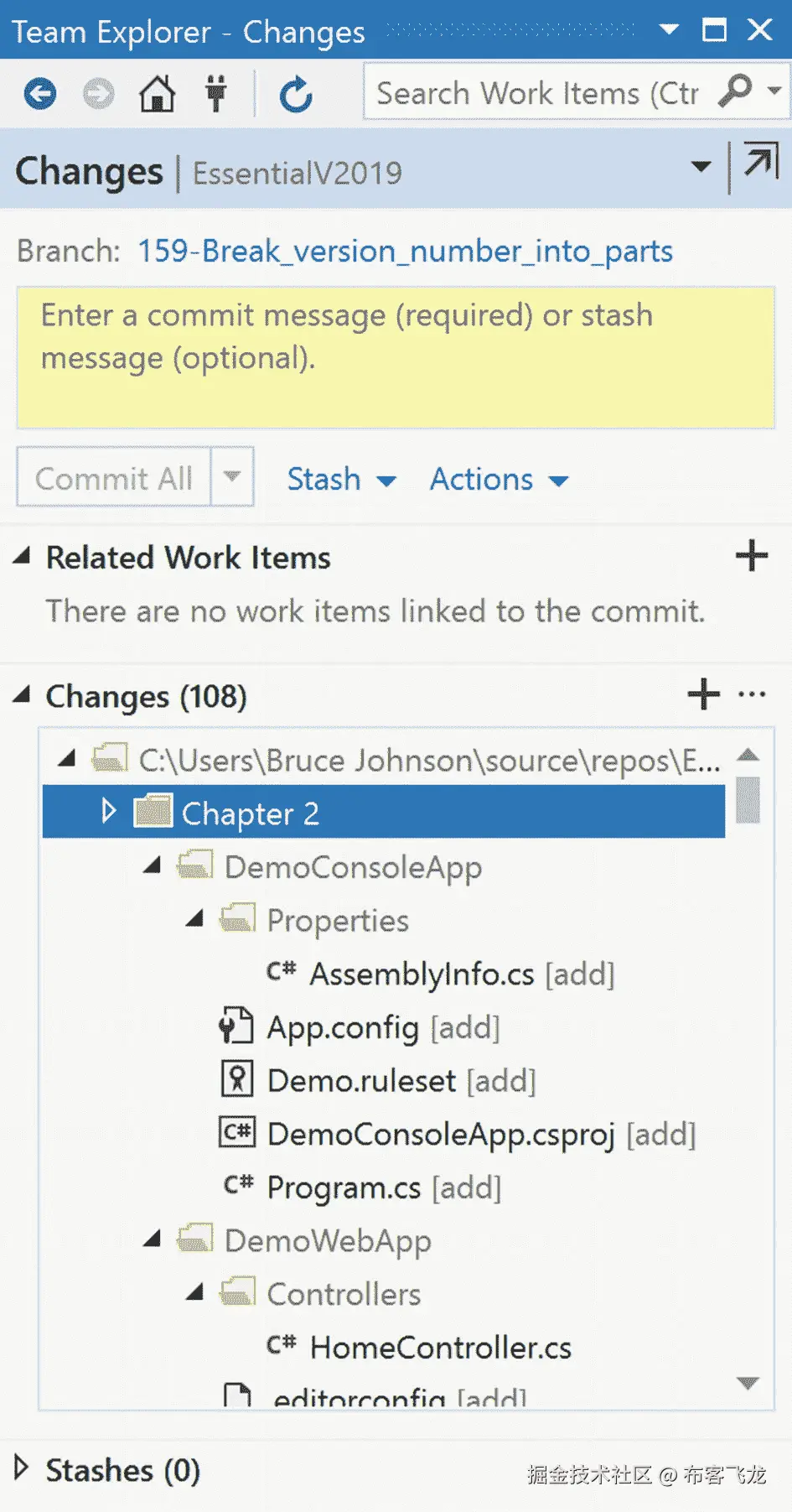Select the Program.cs file
The width and height of the screenshot is (792, 1512).
(x=343, y=1187)
